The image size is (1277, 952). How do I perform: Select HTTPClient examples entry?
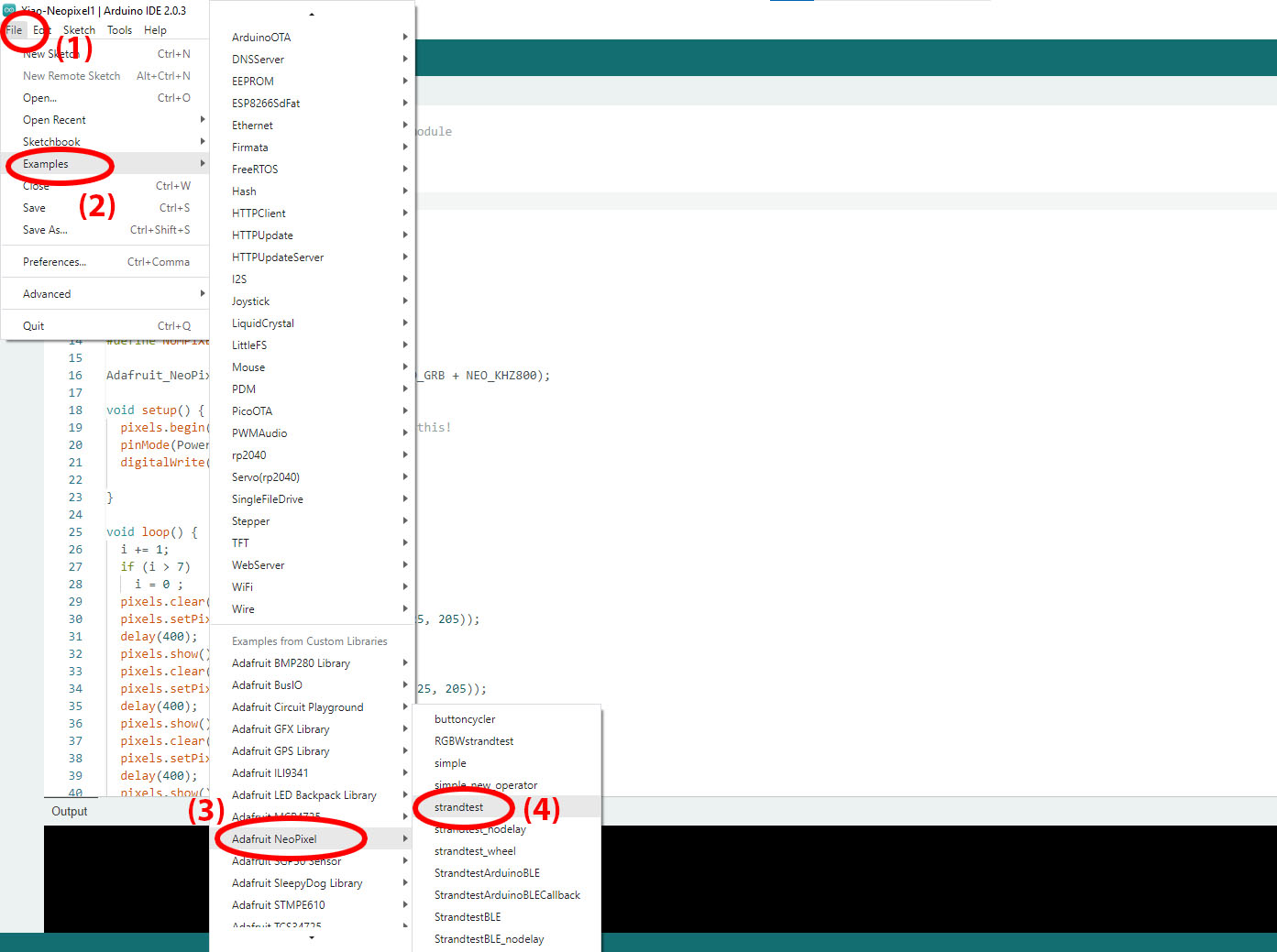pos(312,213)
